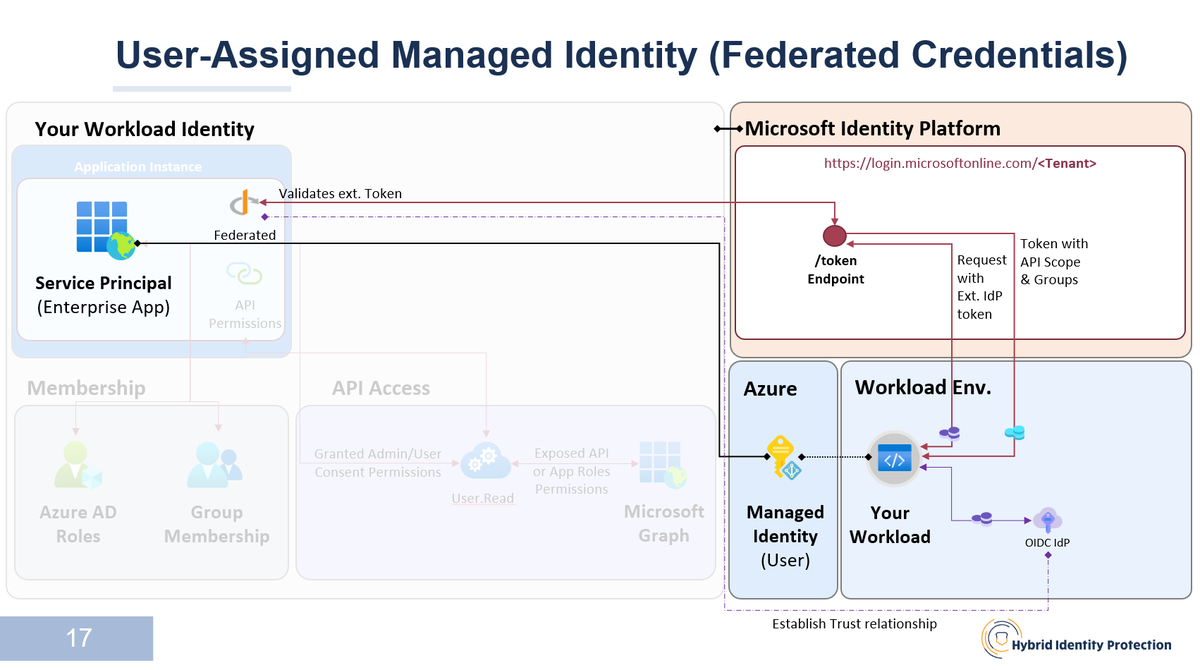The width and height of the screenshot is (1200, 670).
Task: Click 'Request with Ext. IdP token' text
Action: point(982,287)
